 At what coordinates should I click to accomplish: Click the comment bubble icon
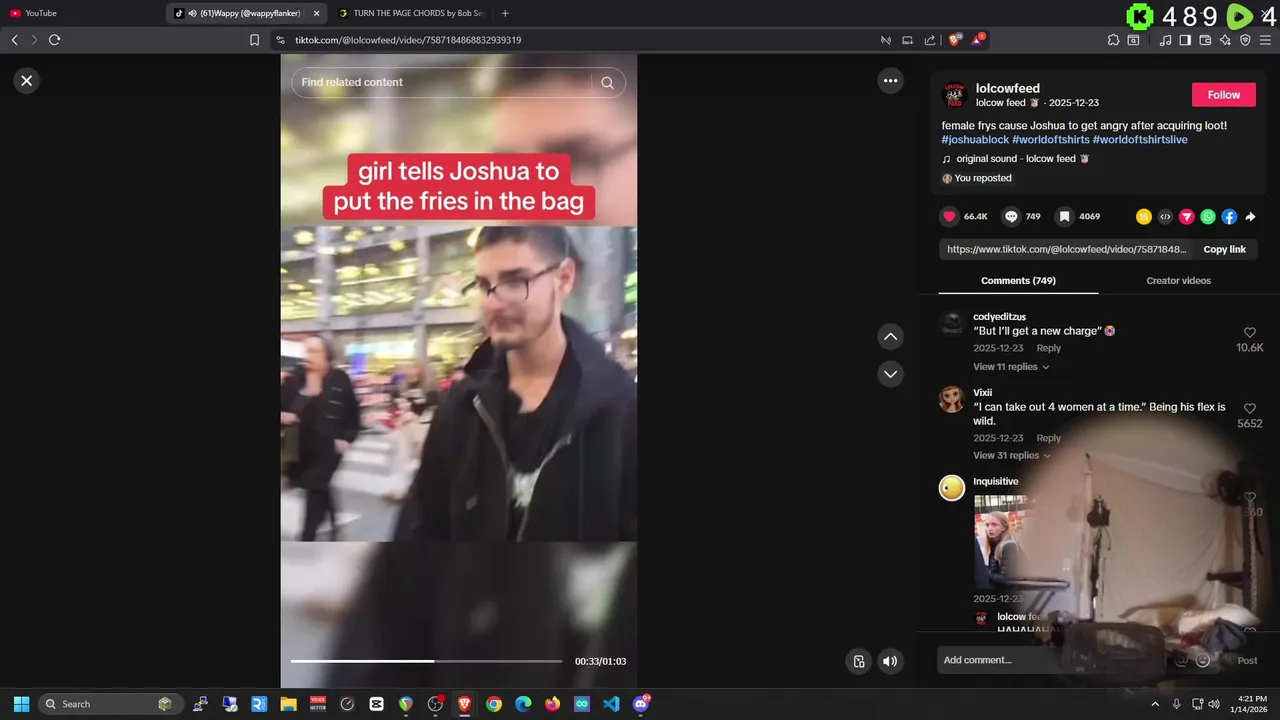1011,216
